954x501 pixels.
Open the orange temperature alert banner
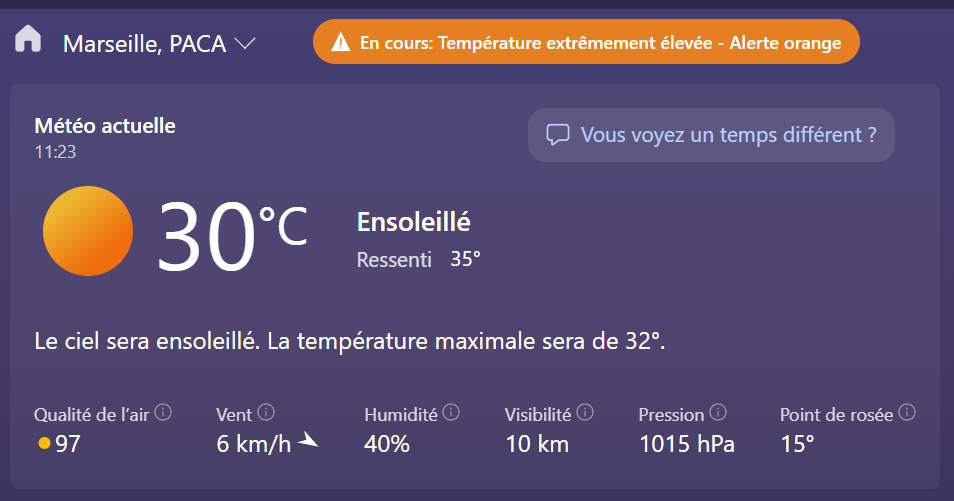coord(586,42)
